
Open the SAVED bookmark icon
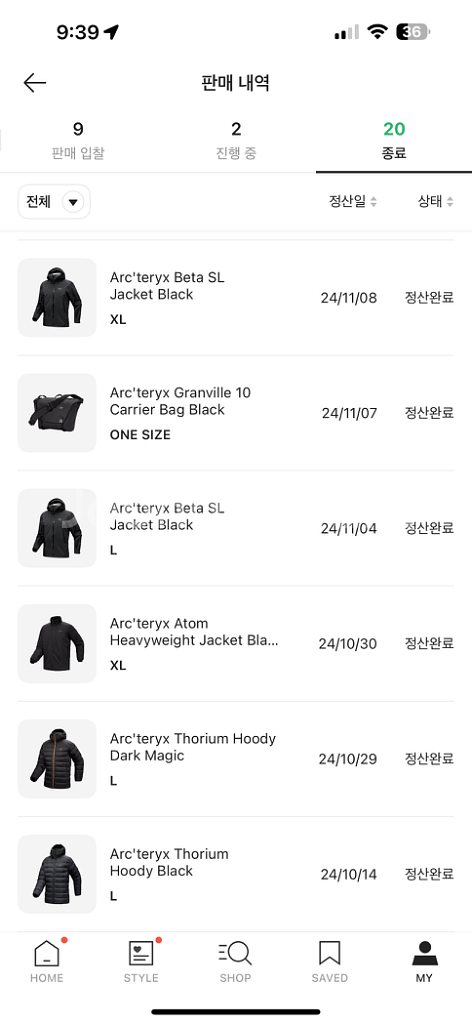click(x=330, y=953)
